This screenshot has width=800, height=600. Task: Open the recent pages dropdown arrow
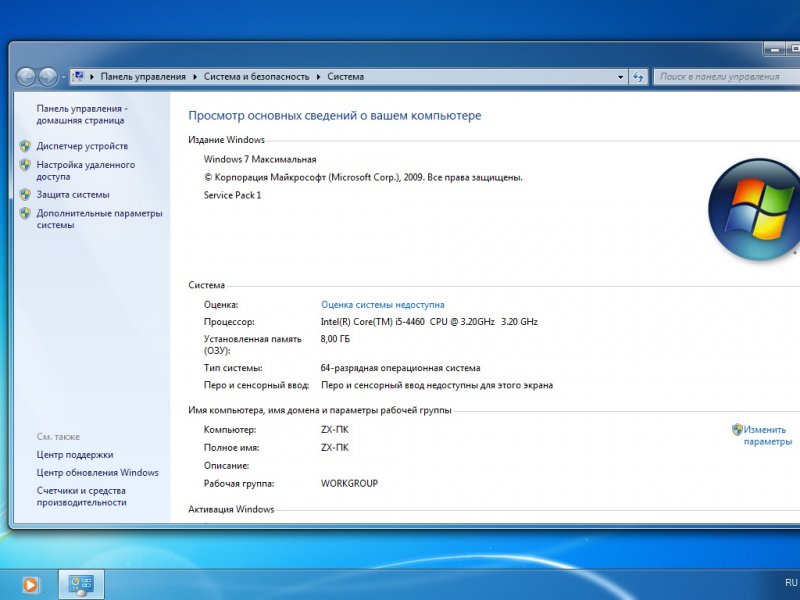(63, 78)
